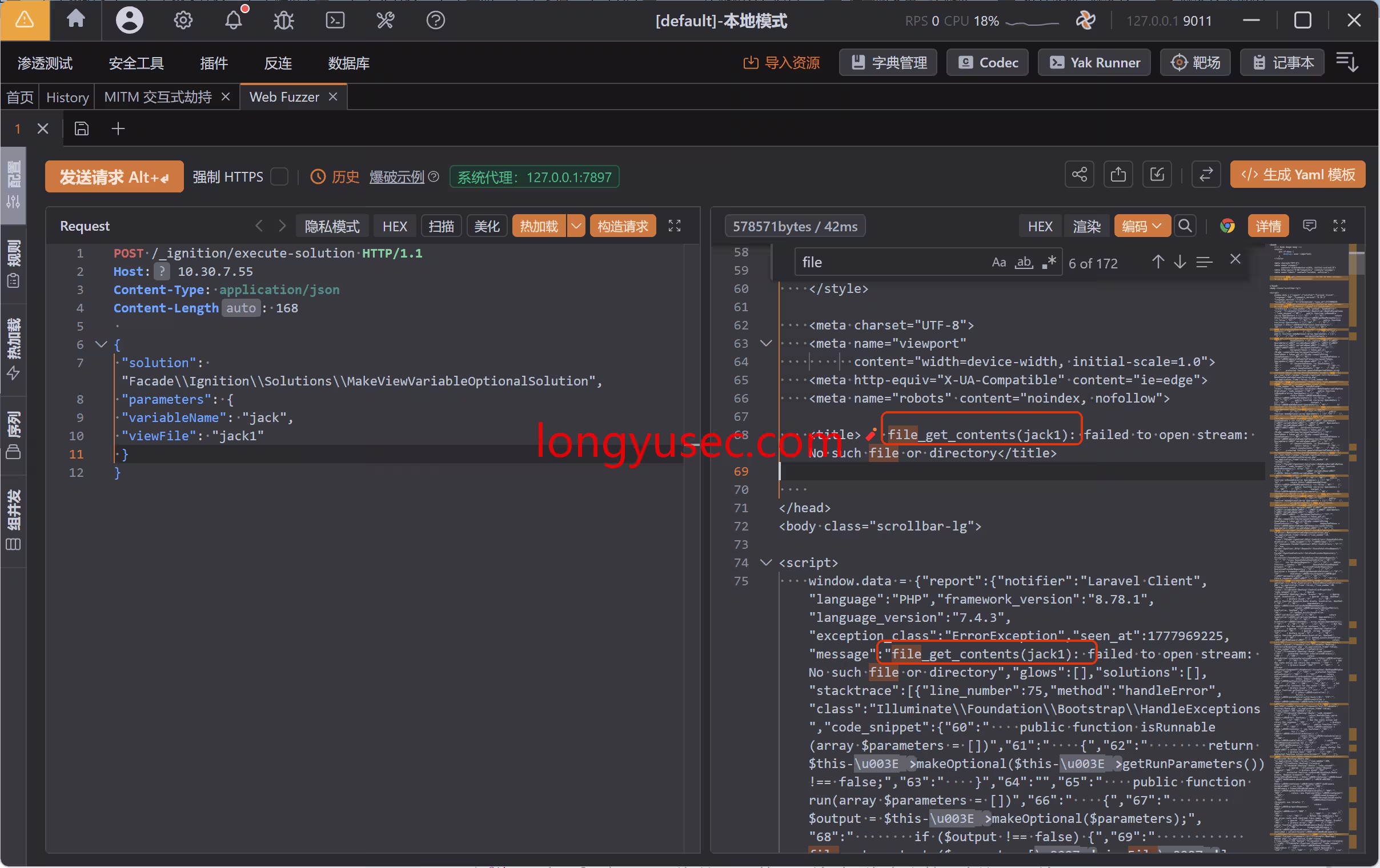Image resolution: width=1380 pixels, height=868 pixels.
Task: Expand the response panel to fullscreen
Action: click(x=1339, y=226)
